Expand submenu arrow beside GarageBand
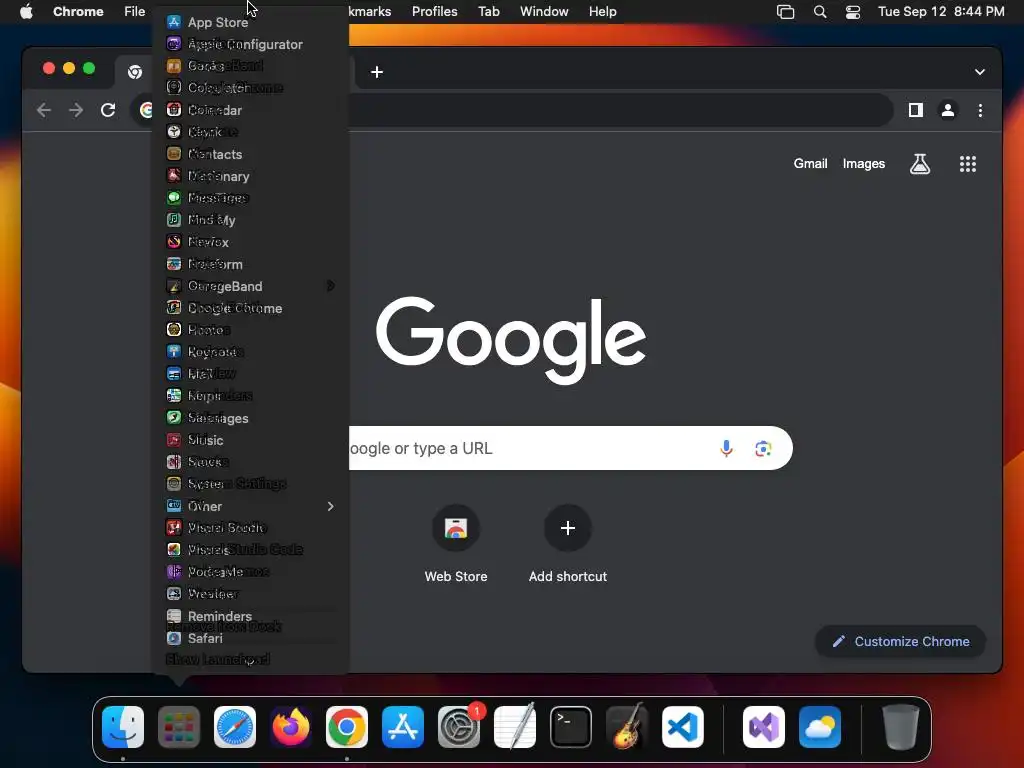Viewport: 1024px width, 768px height. click(x=330, y=286)
